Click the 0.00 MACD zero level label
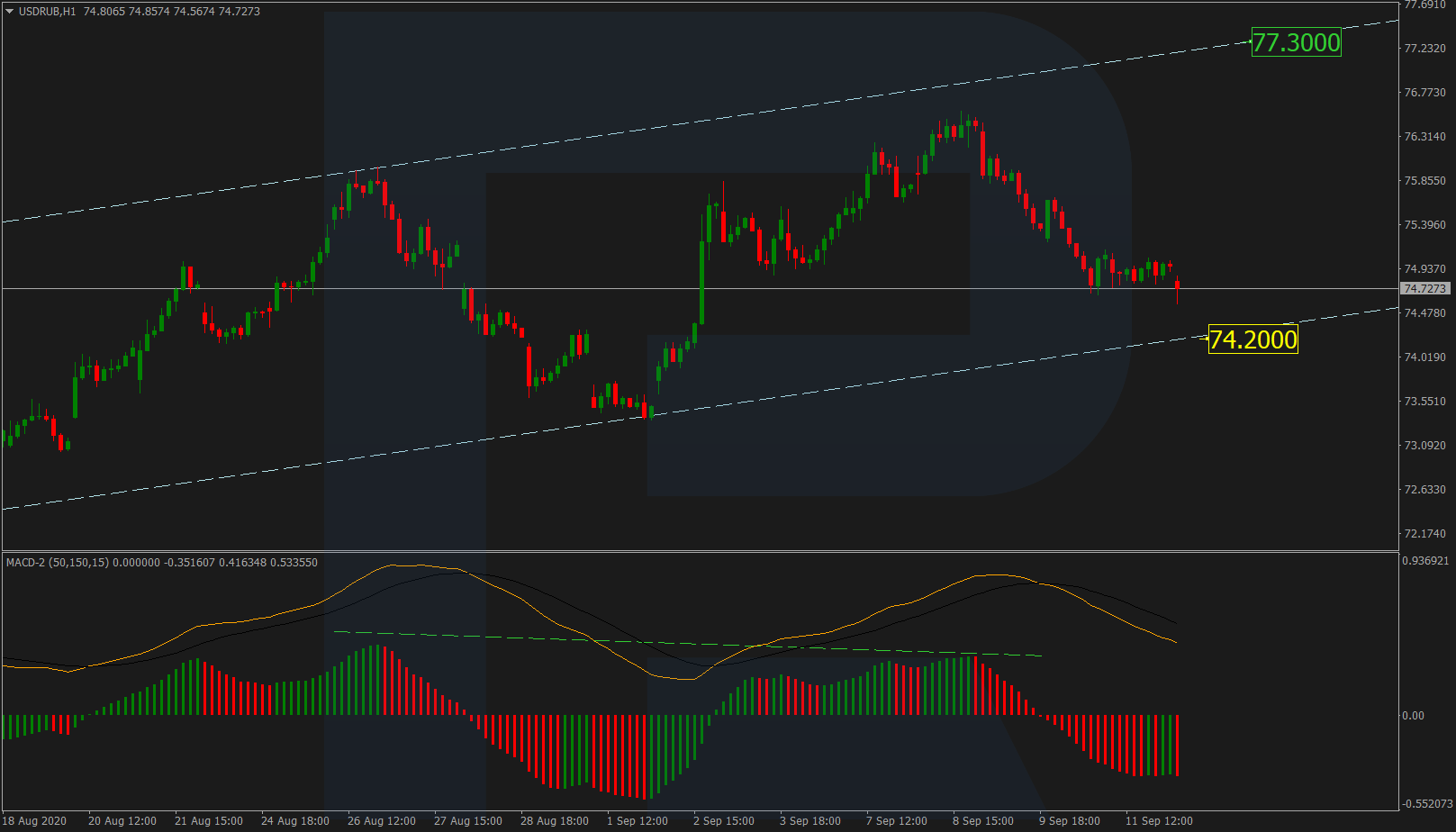This screenshot has height=832, width=1456. tap(1414, 716)
